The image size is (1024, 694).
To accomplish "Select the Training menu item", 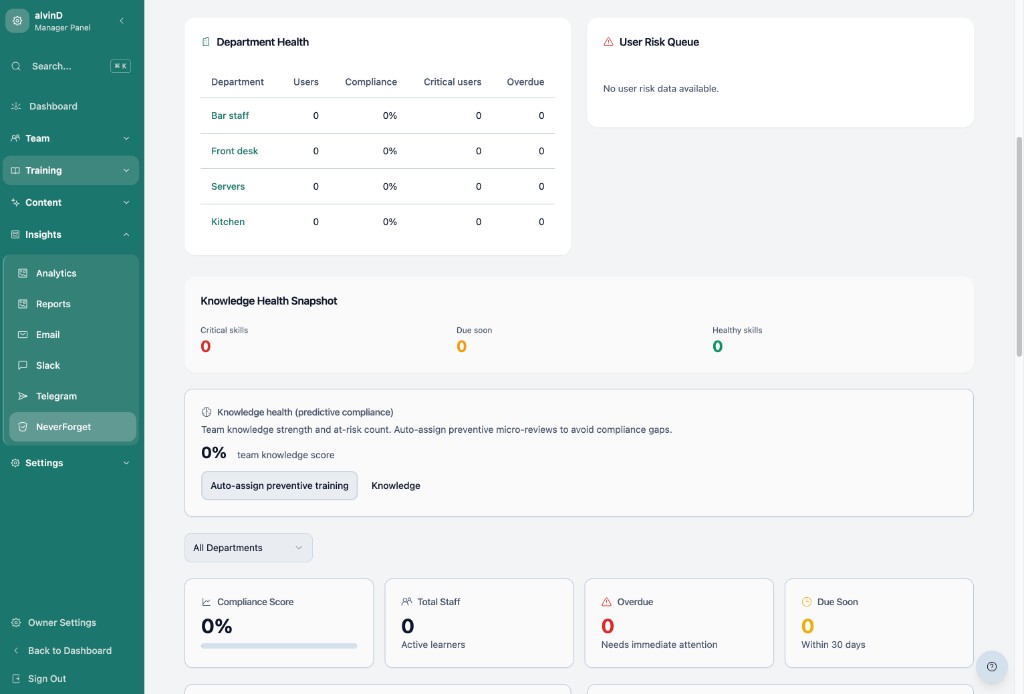I will pyautogui.click(x=43, y=170).
